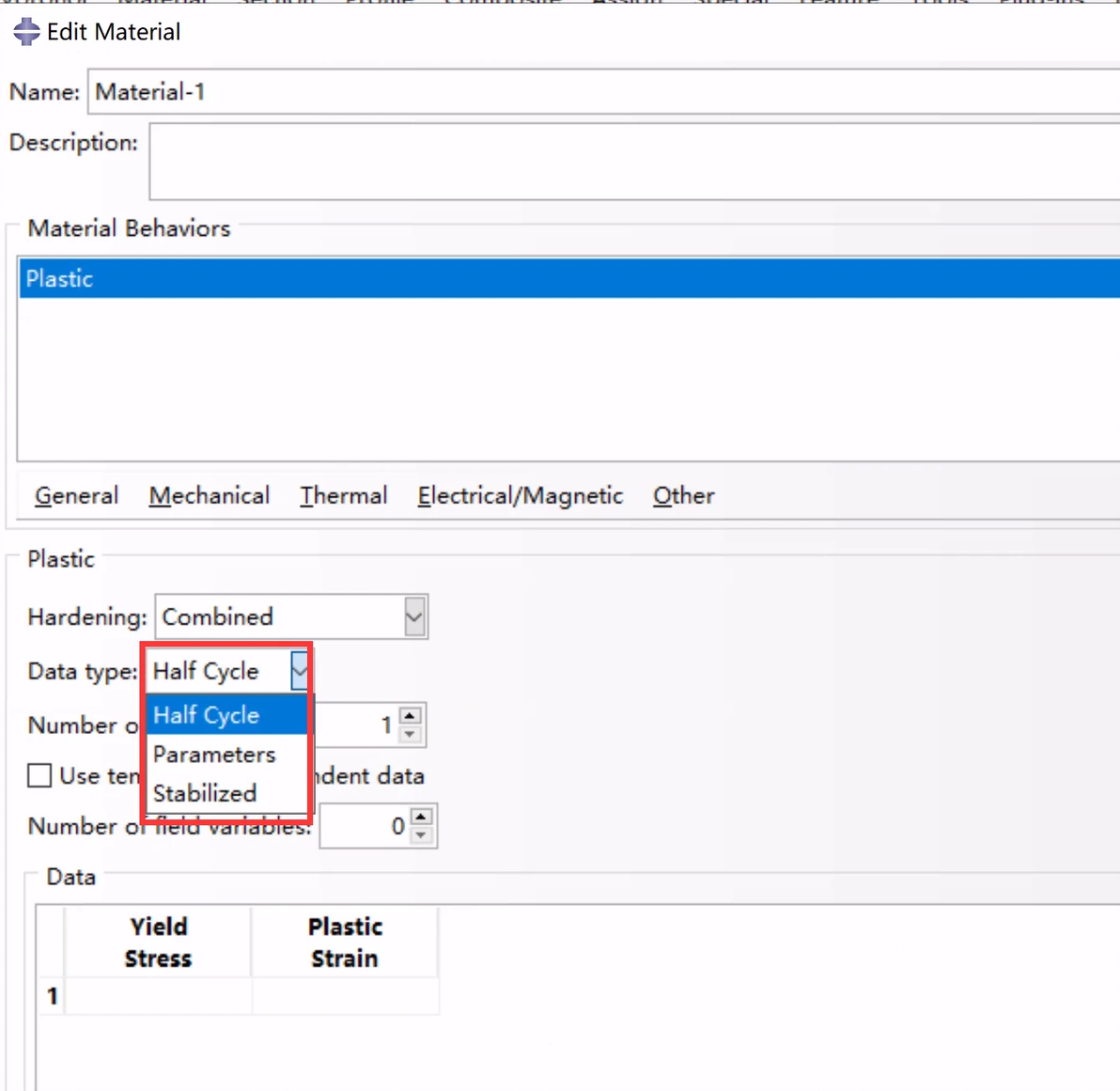
Task: Open the General menu
Action: tap(76, 495)
